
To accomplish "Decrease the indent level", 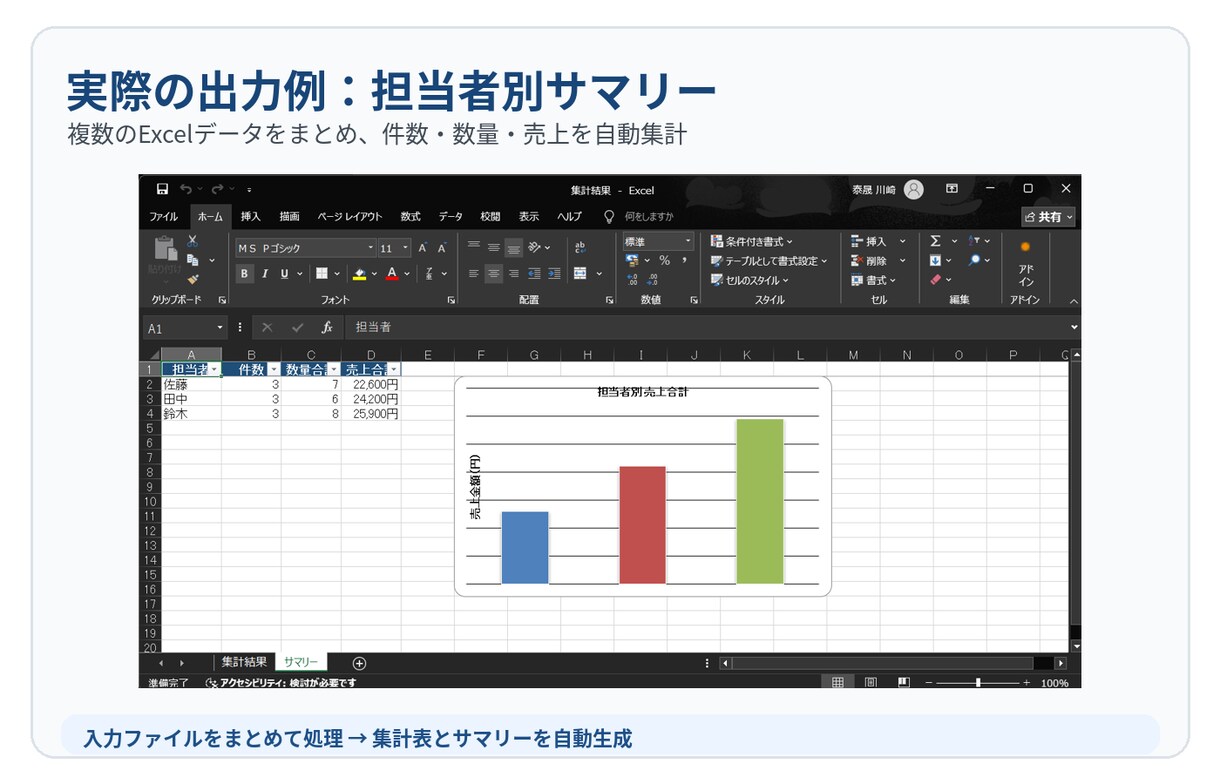I will click(x=534, y=273).
